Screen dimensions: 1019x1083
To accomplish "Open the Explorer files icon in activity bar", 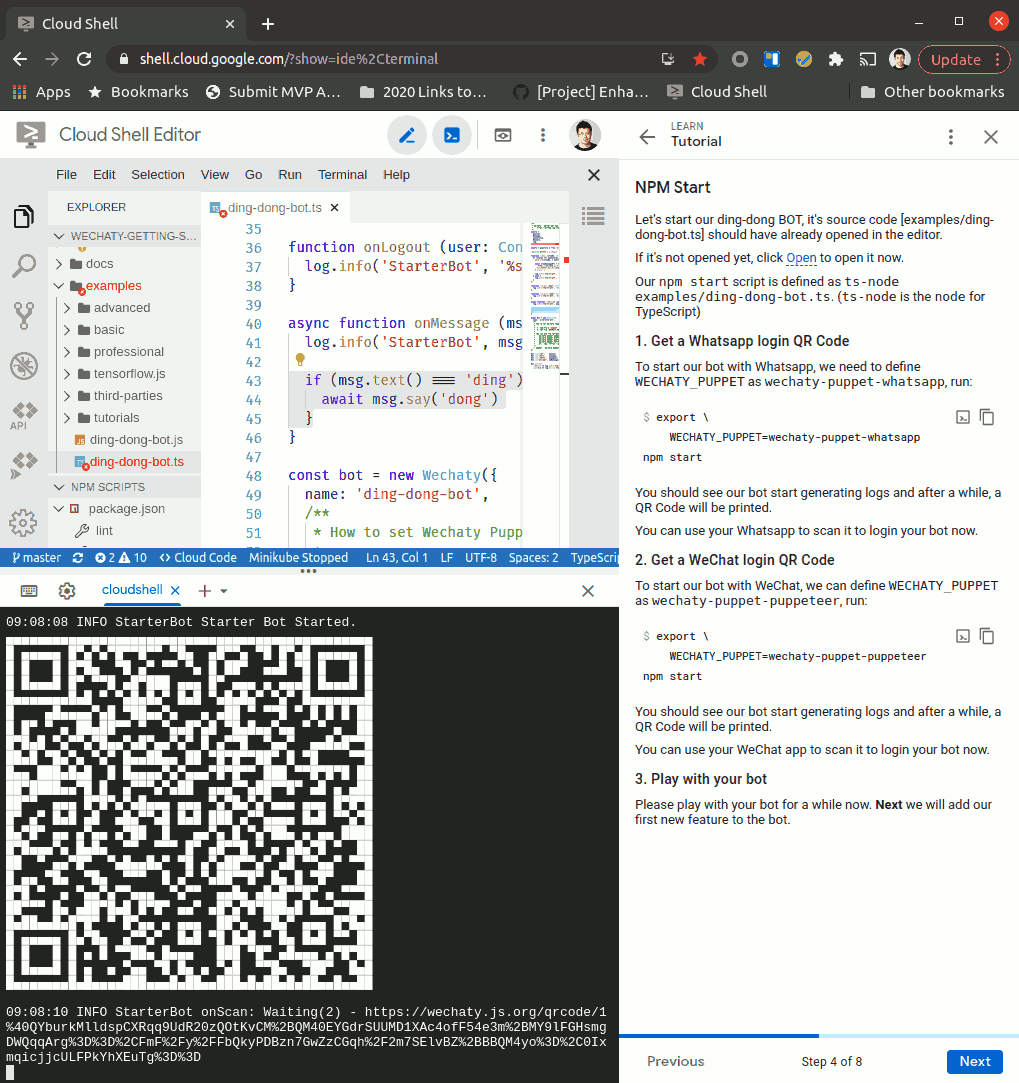I will click(23, 217).
